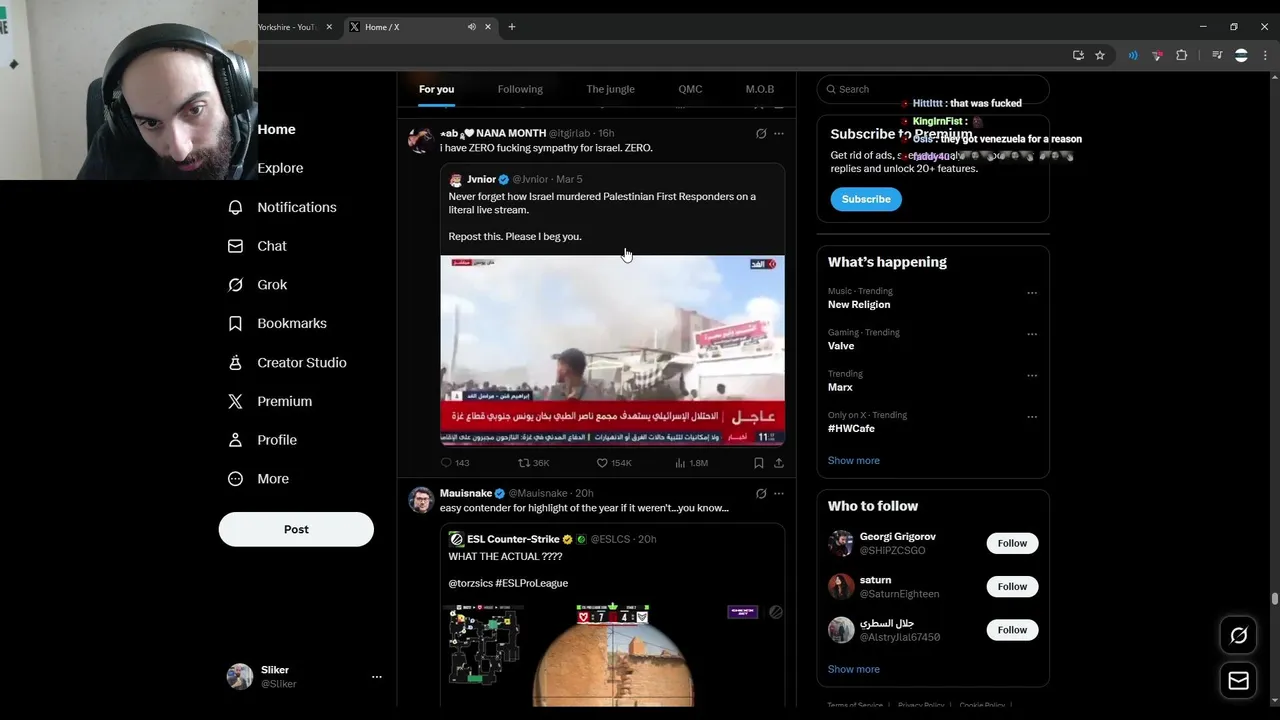The image size is (1280, 720).
Task: Open more options on Mauisnake post
Action: coord(779,493)
